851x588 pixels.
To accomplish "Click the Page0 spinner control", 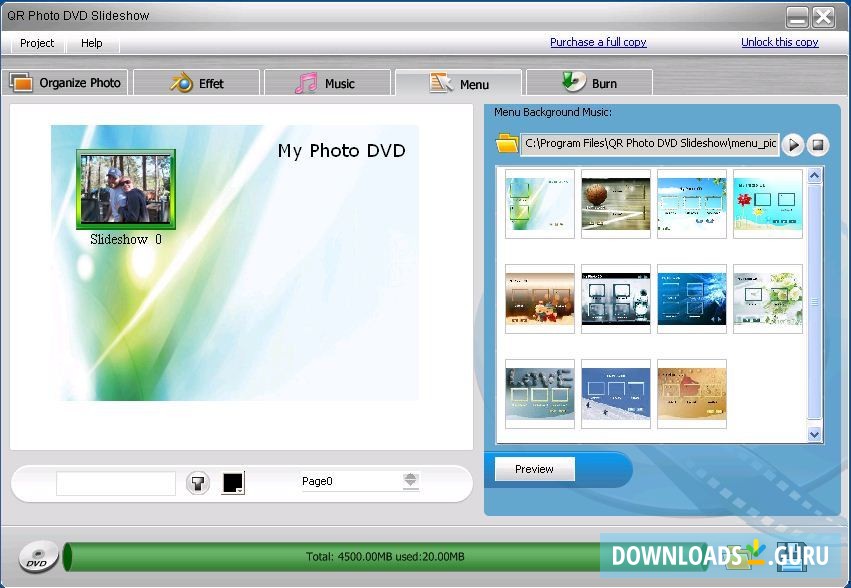I will click(x=410, y=481).
